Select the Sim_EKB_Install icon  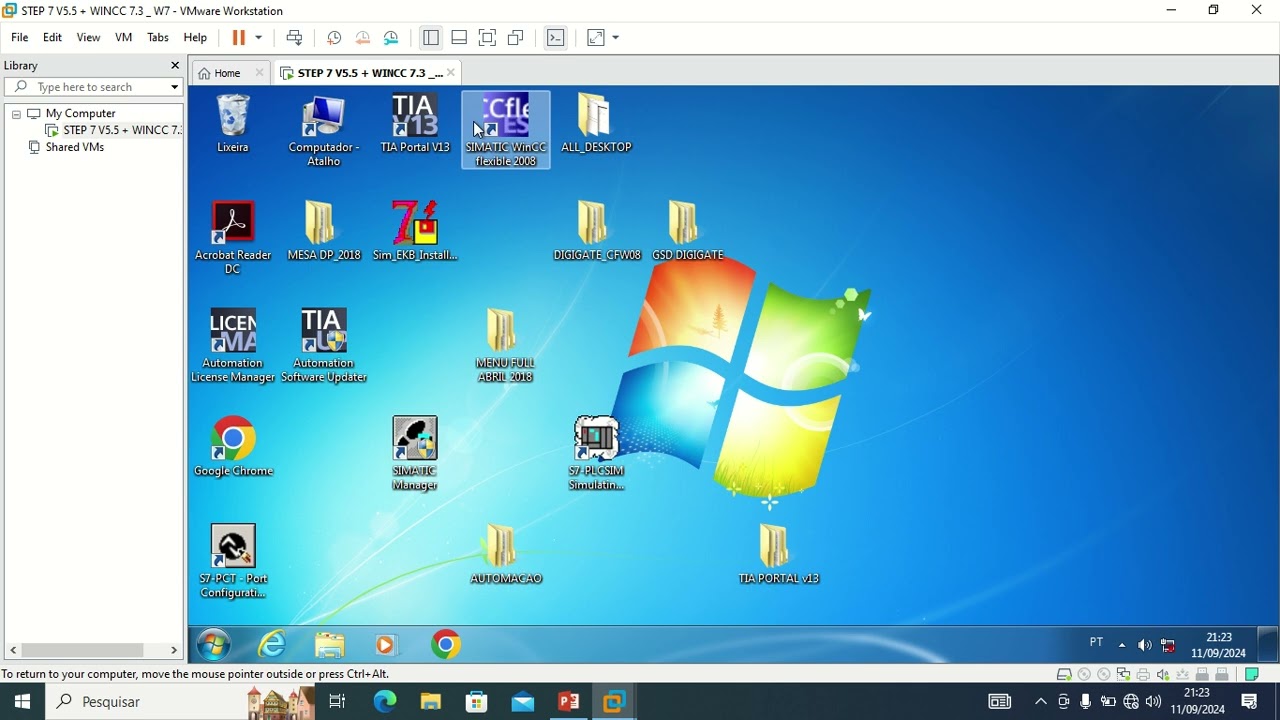415,231
